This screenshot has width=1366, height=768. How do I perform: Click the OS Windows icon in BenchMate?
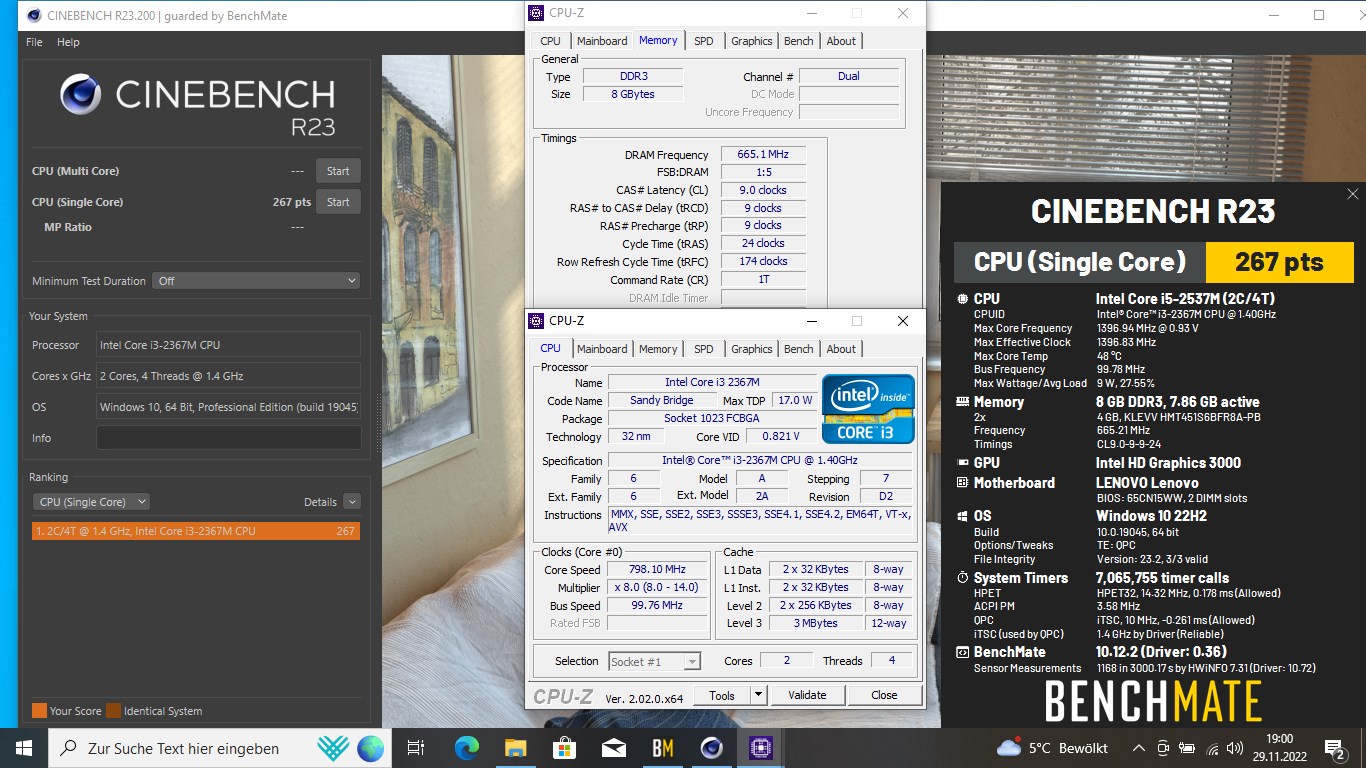point(962,516)
